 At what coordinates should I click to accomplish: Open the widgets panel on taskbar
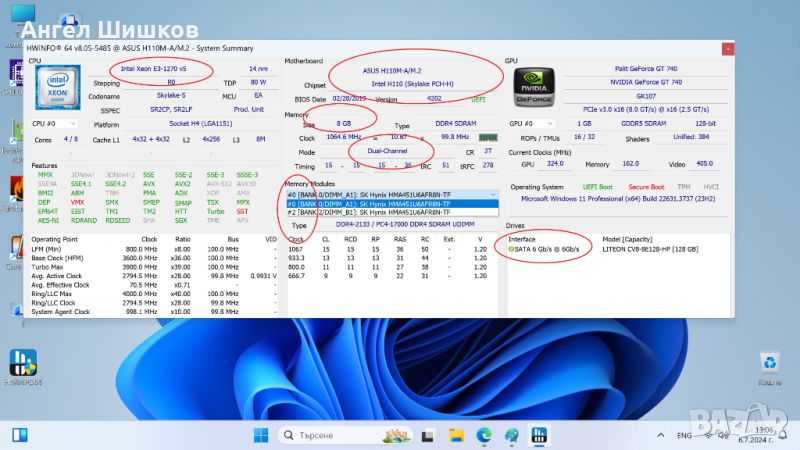pos(20,435)
